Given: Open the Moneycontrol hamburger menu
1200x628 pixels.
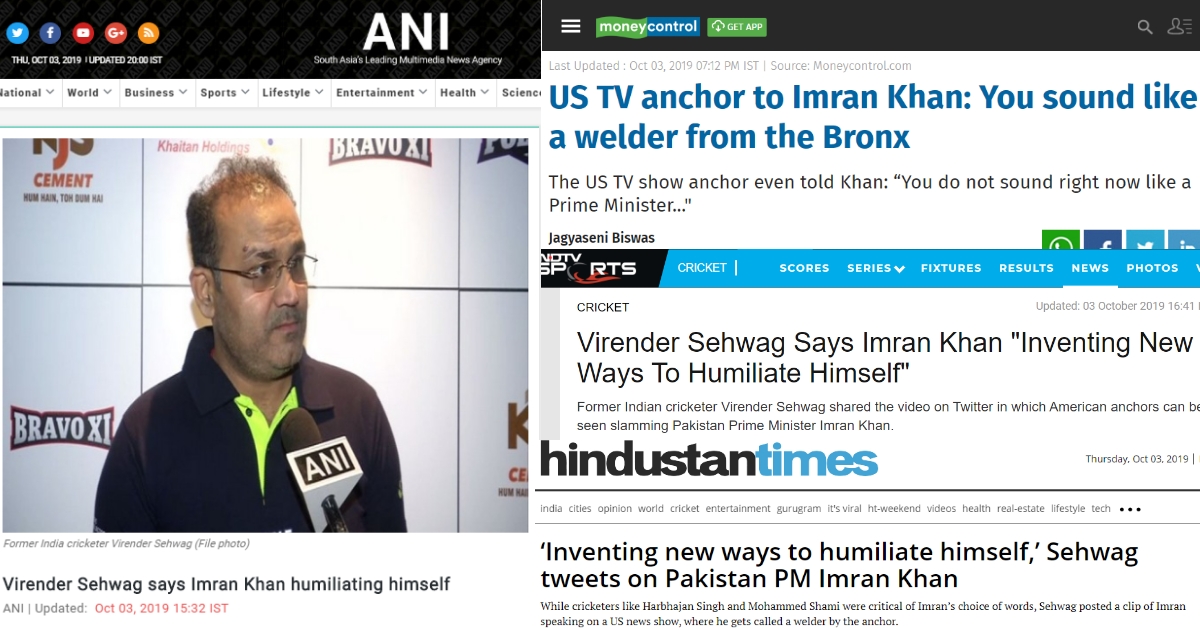Looking at the screenshot, I should pos(571,26).
